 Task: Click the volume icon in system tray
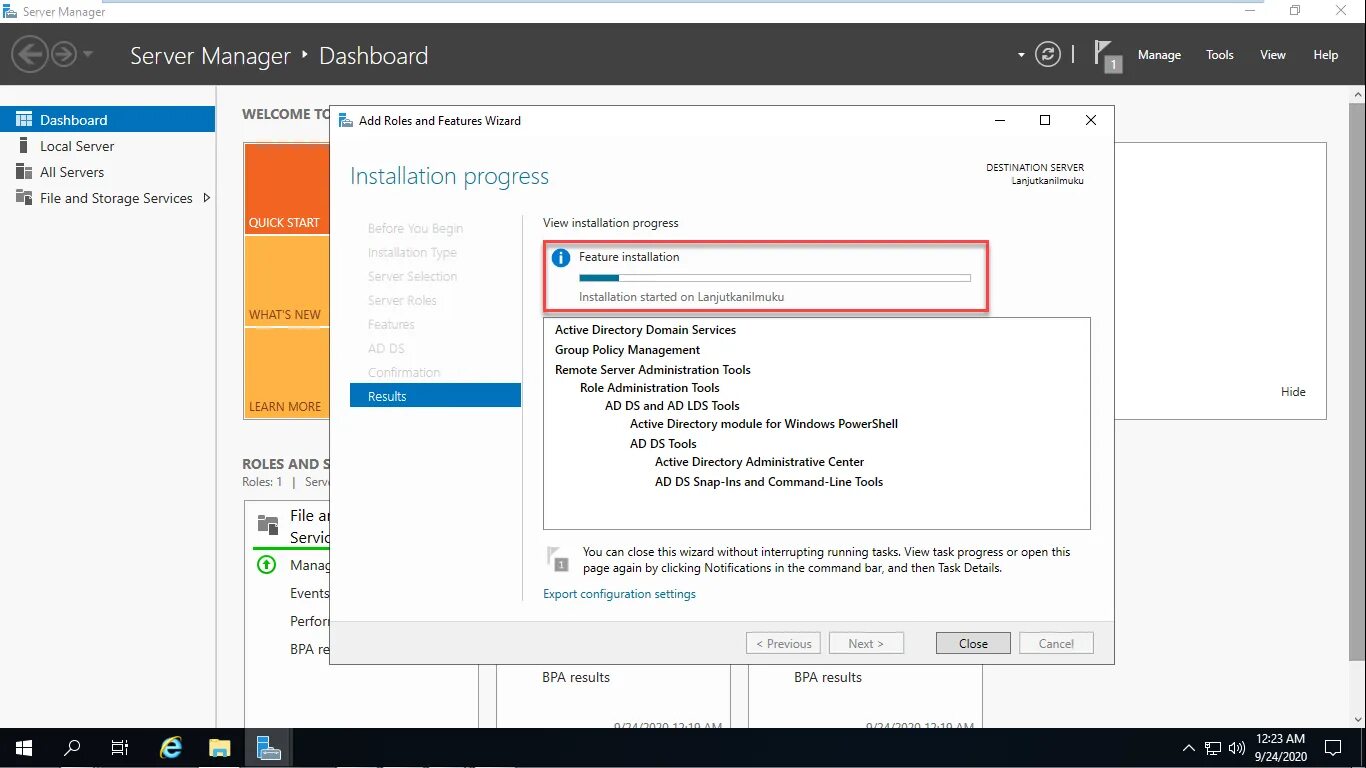click(1236, 748)
